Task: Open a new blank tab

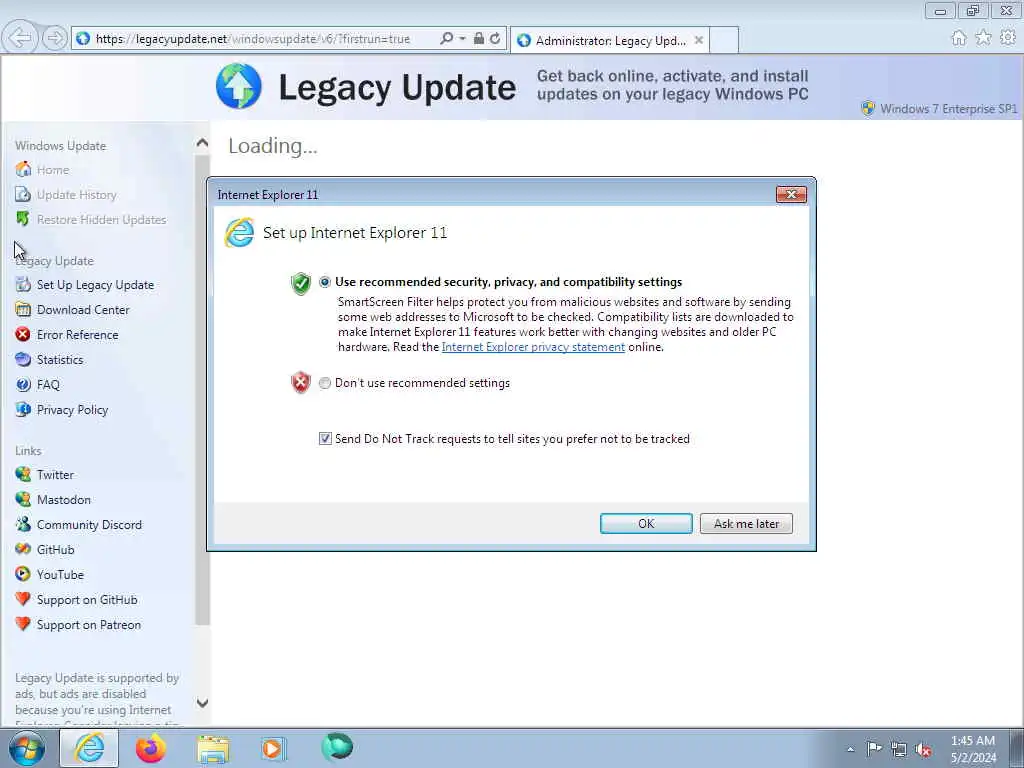Action: [724, 40]
